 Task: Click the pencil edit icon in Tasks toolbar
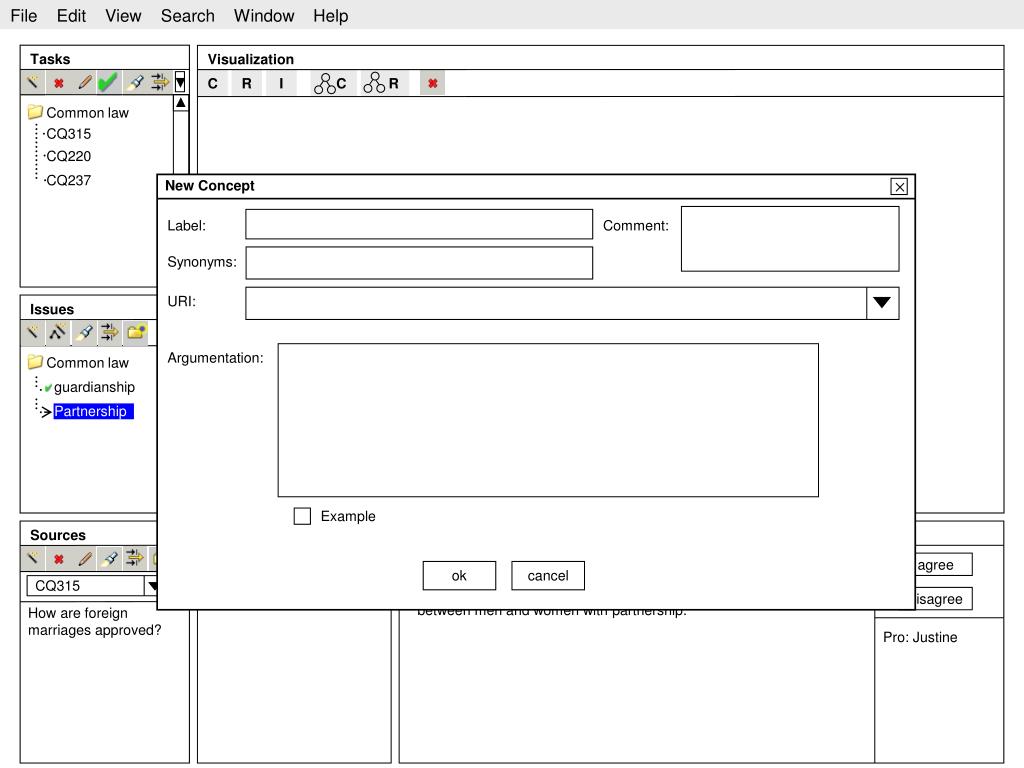[85, 82]
